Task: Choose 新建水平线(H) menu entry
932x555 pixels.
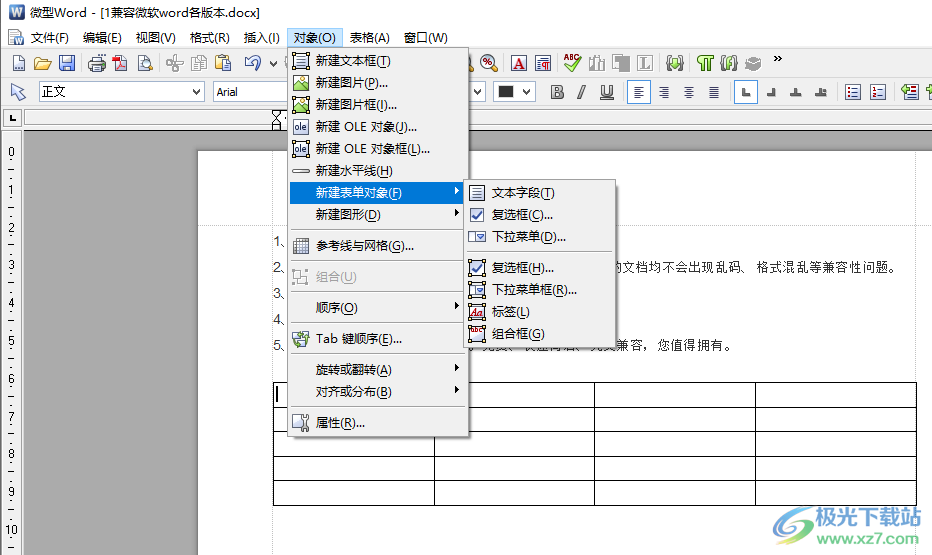Action: coord(377,171)
